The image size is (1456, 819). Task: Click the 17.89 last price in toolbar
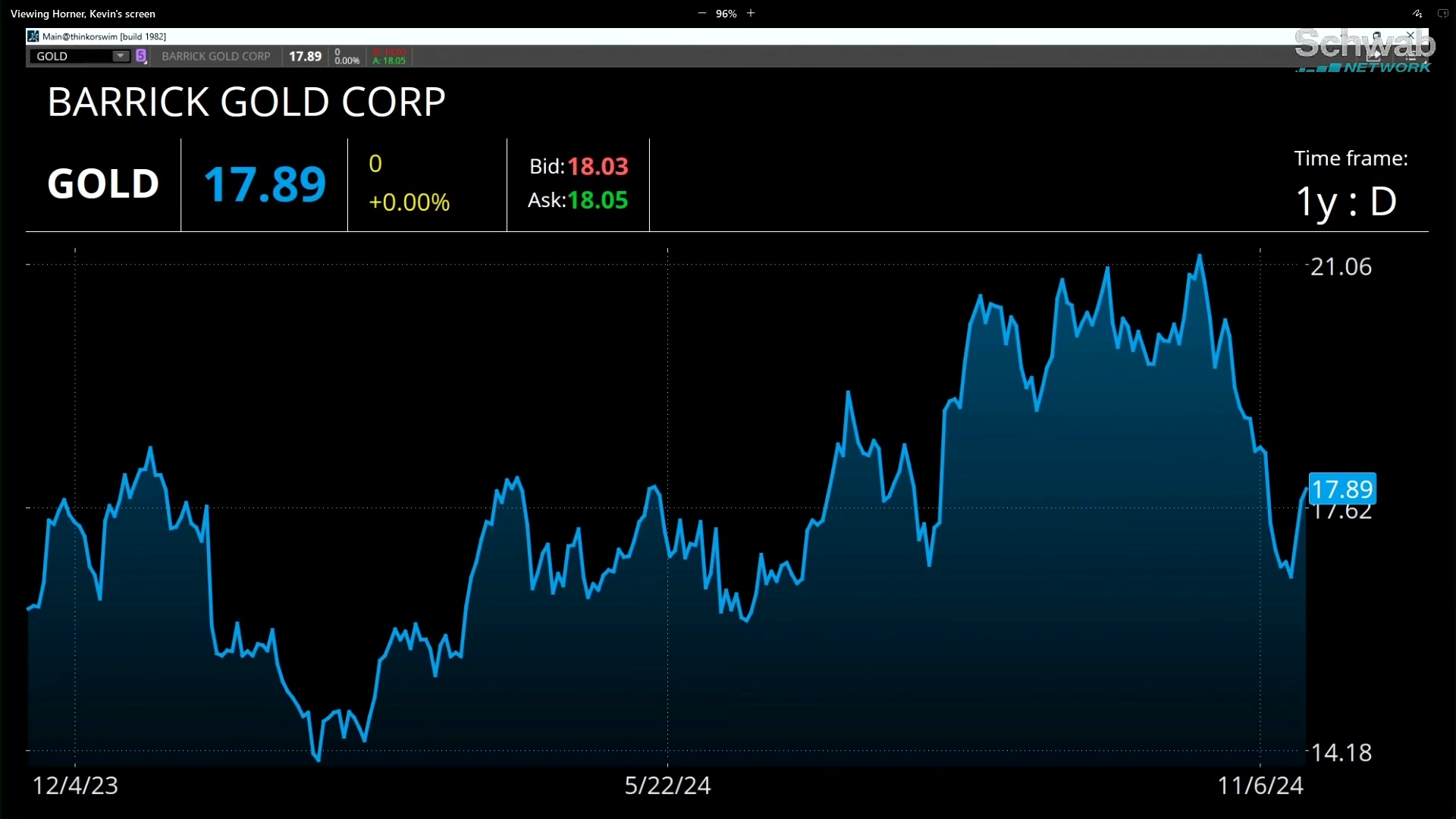click(x=305, y=56)
